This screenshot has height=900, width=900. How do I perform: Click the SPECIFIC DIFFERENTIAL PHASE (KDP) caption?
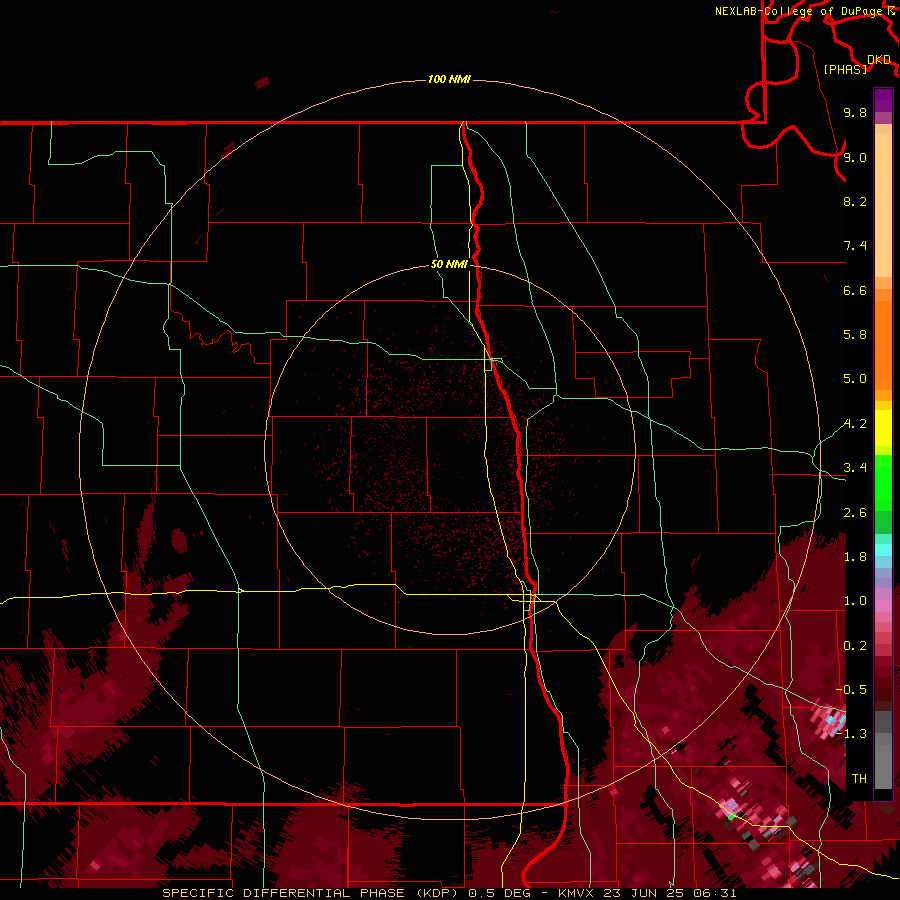pos(311,893)
